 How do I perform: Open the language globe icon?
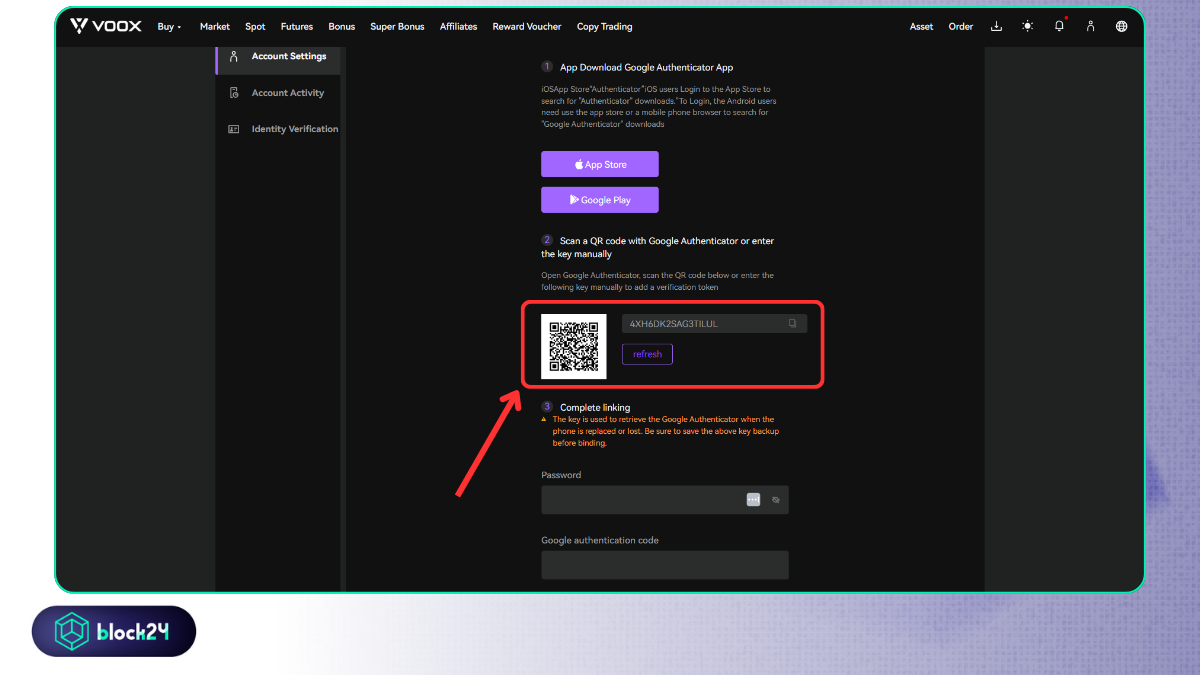(x=1121, y=26)
